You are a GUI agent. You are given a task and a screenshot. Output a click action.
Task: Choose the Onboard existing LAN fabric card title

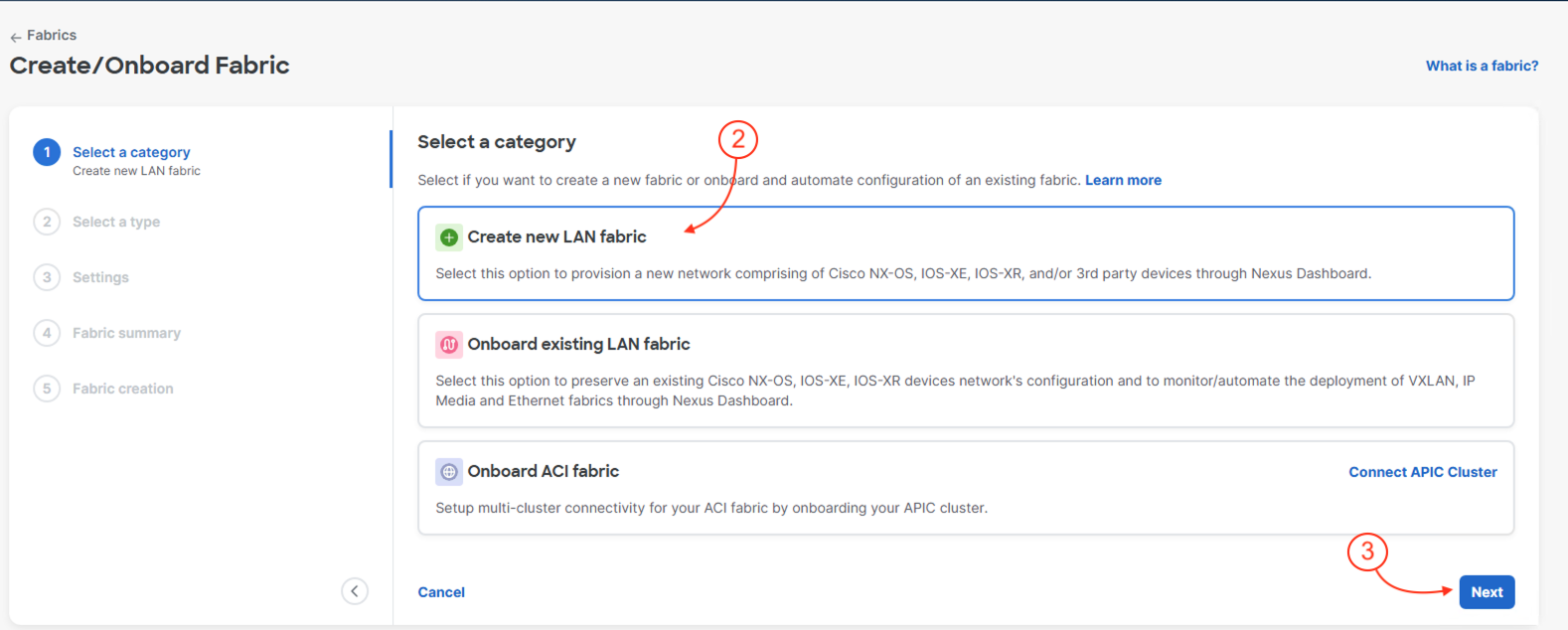coord(578,344)
